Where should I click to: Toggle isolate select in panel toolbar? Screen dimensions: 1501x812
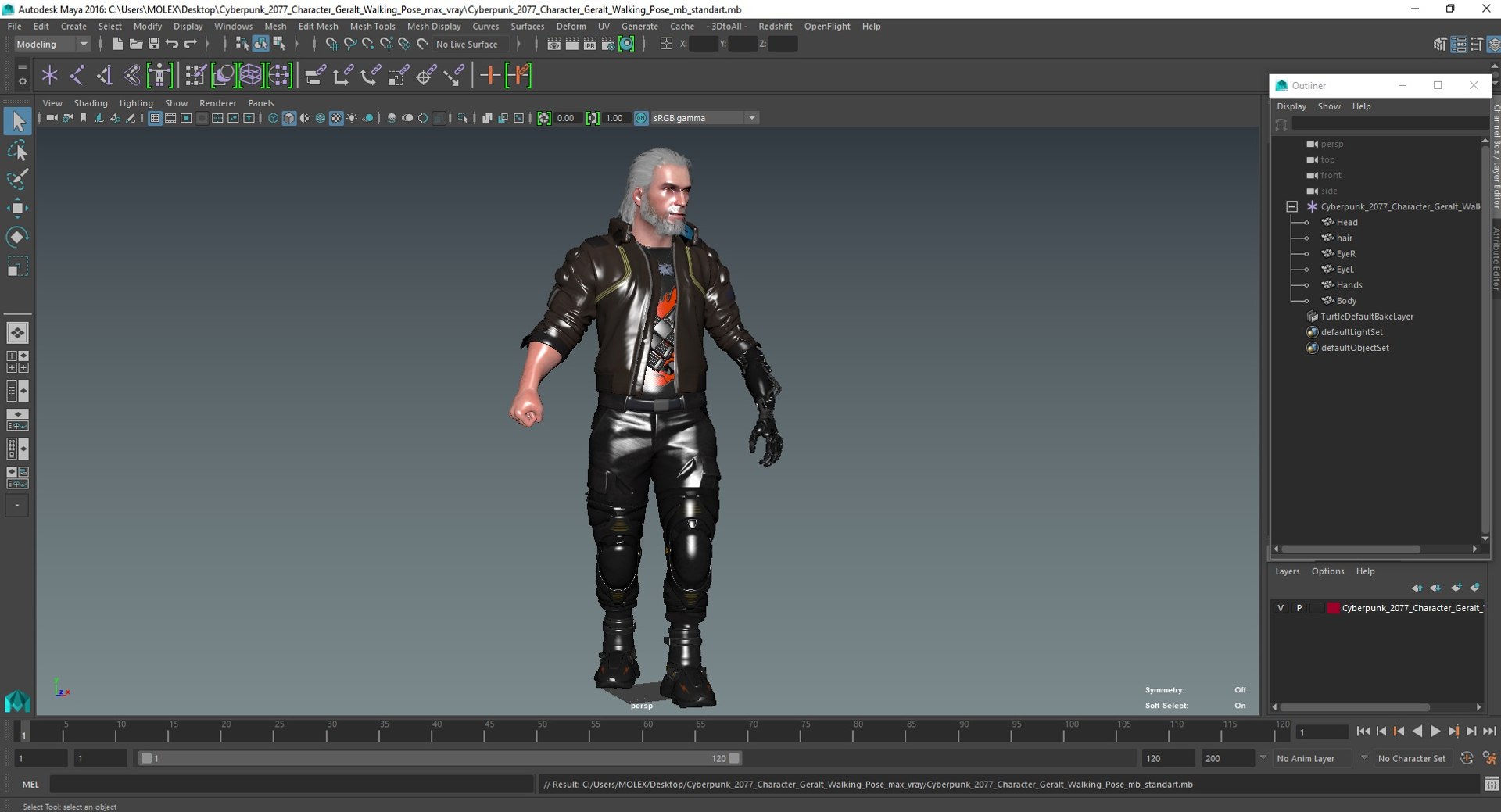[464, 118]
